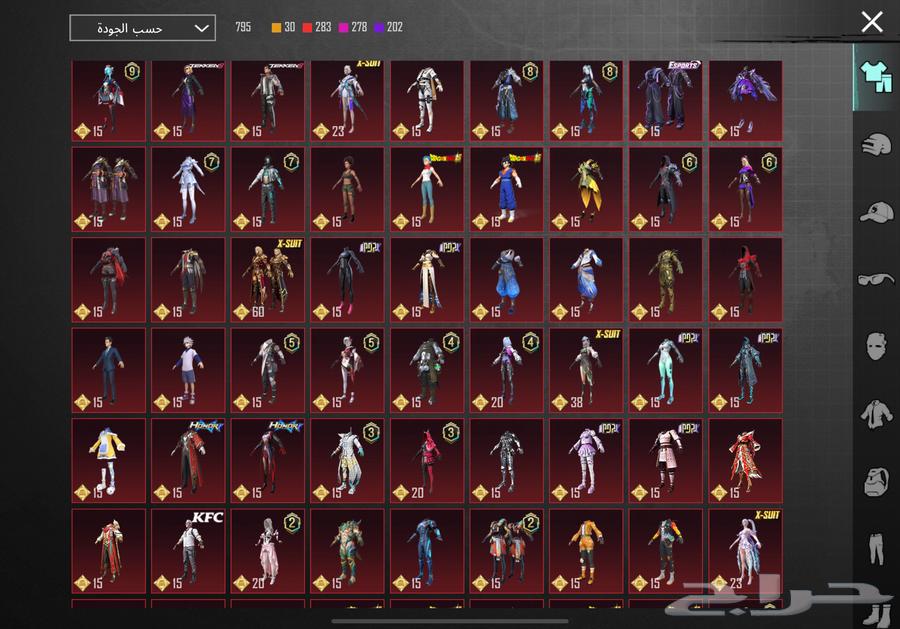Select the yellow hoodie soccer ball outfit
Image resolution: width=900 pixels, height=629 pixels.
tap(108, 460)
